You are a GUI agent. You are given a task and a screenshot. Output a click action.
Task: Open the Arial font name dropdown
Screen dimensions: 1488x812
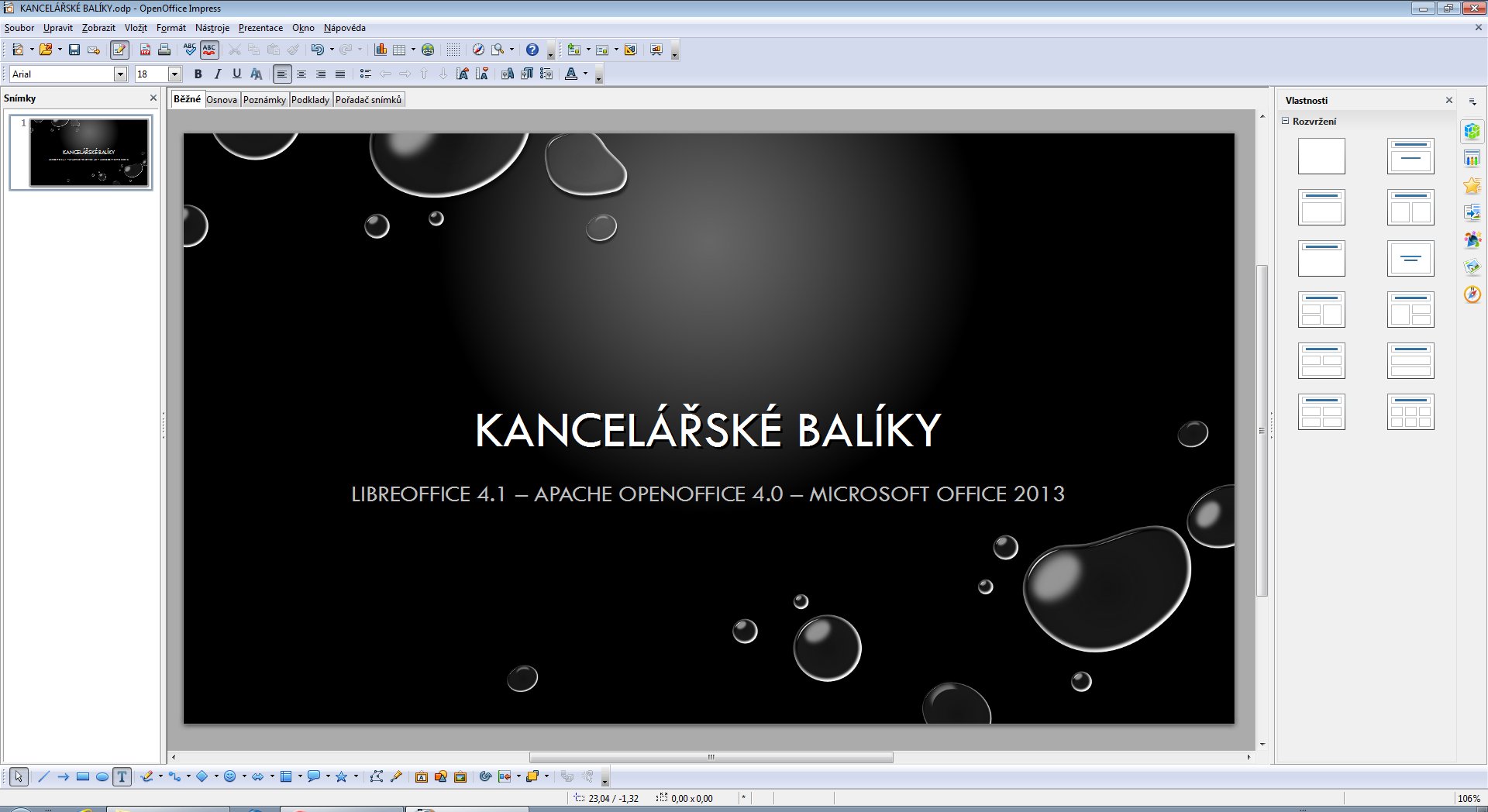coord(120,74)
